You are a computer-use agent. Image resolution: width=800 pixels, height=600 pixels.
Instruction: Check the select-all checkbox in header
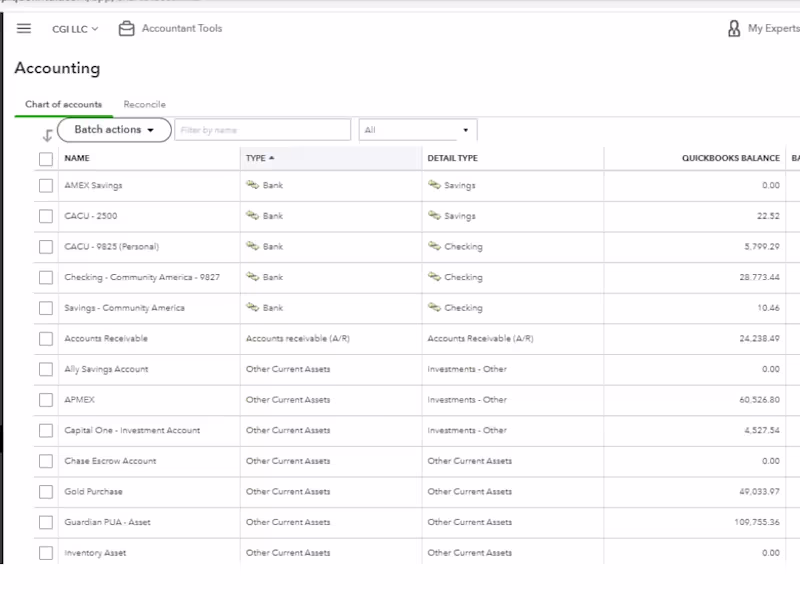click(x=46, y=159)
